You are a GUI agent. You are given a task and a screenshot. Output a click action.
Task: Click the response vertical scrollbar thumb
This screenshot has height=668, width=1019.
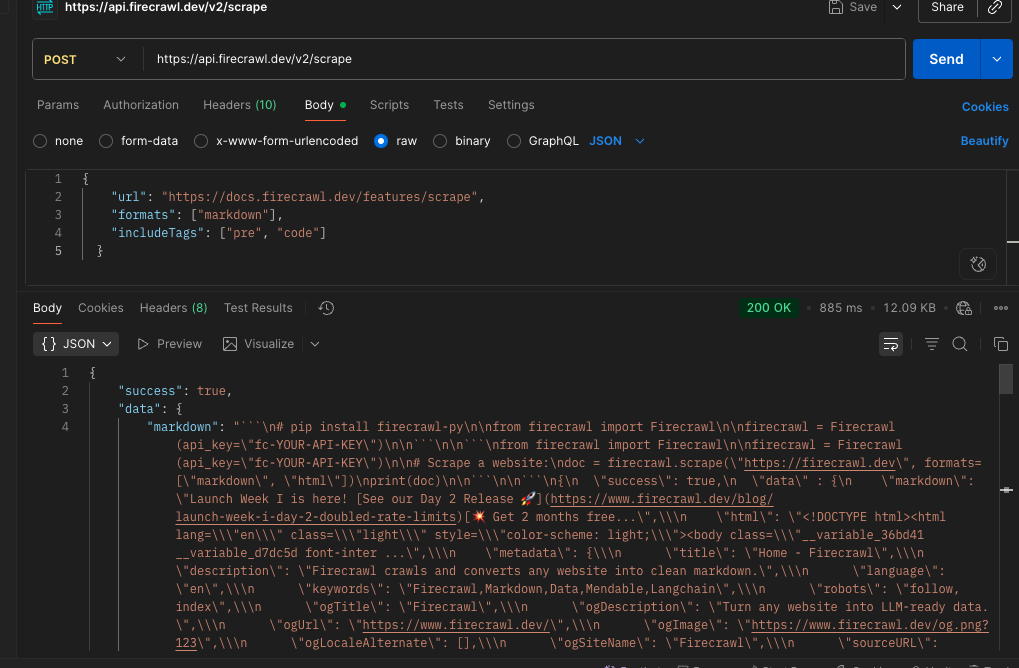1005,379
